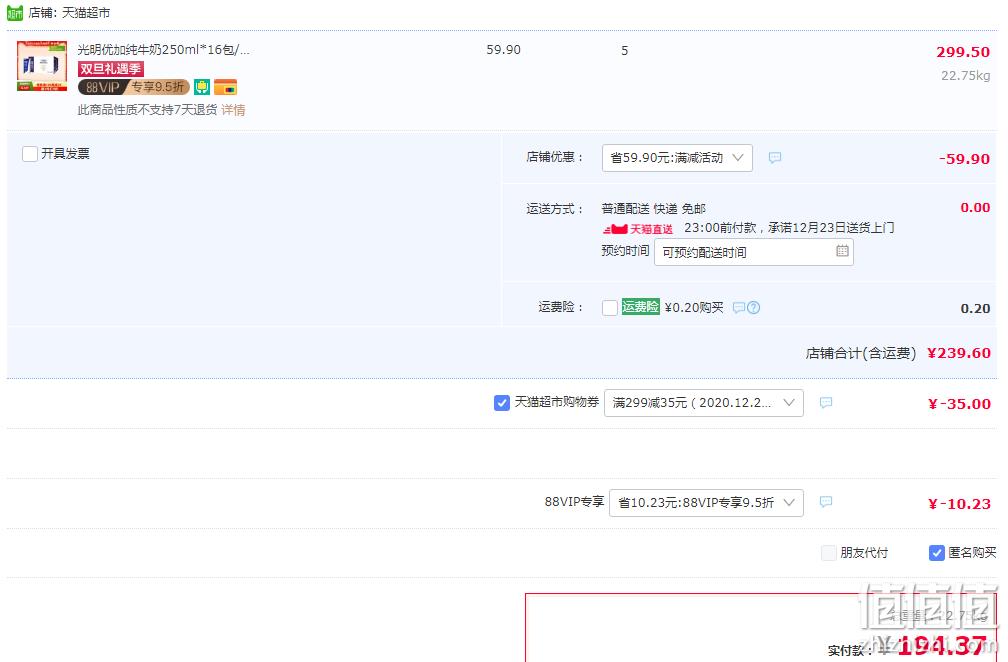Open the calendar icon in delivery time field

click(842, 251)
